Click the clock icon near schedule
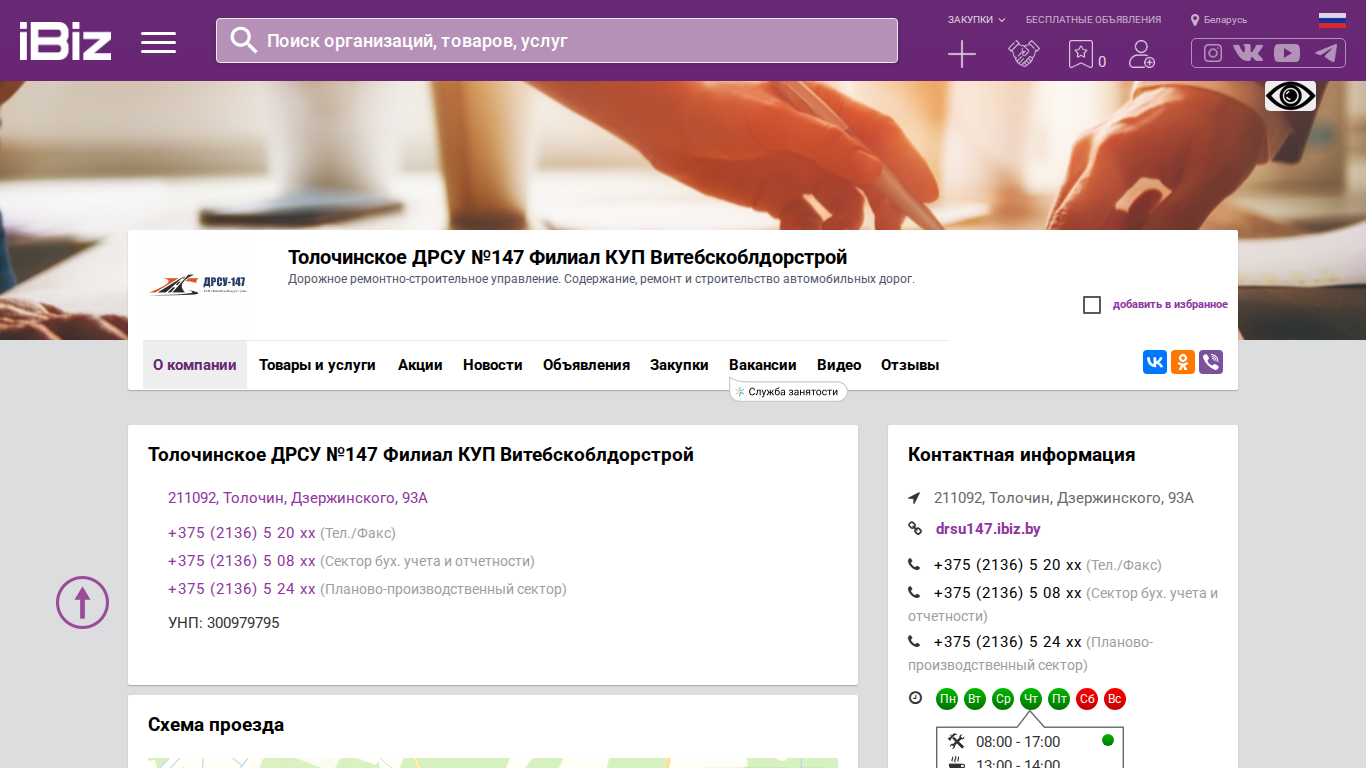This screenshot has height=768, width=1366. click(x=915, y=698)
